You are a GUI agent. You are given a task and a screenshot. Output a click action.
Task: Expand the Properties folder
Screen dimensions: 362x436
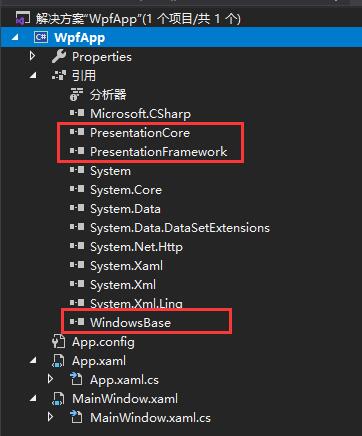click(32, 56)
